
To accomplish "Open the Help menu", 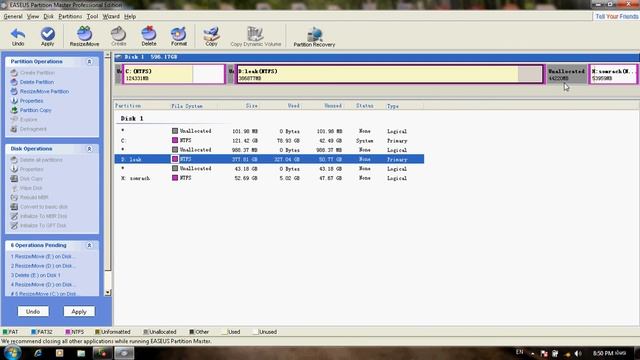I will click(130, 16).
